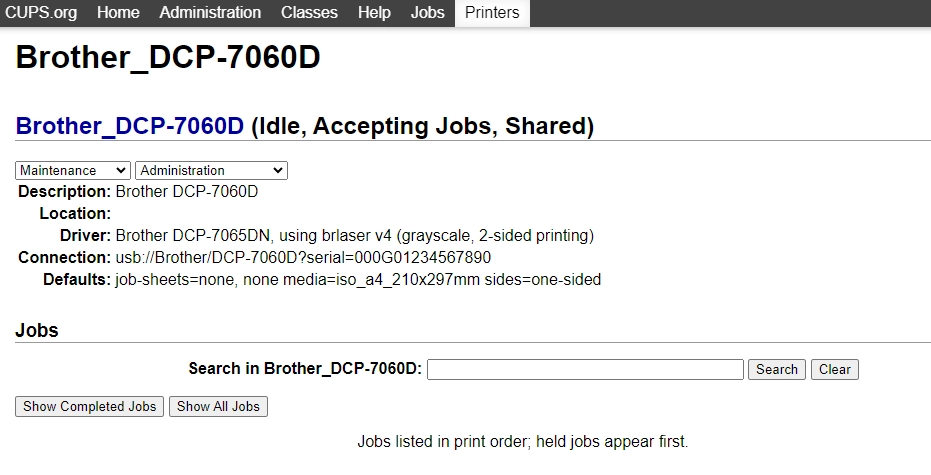Click the large Brother_DCP-7060D page title
The image size is (931, 475).
tap(168, 57)
